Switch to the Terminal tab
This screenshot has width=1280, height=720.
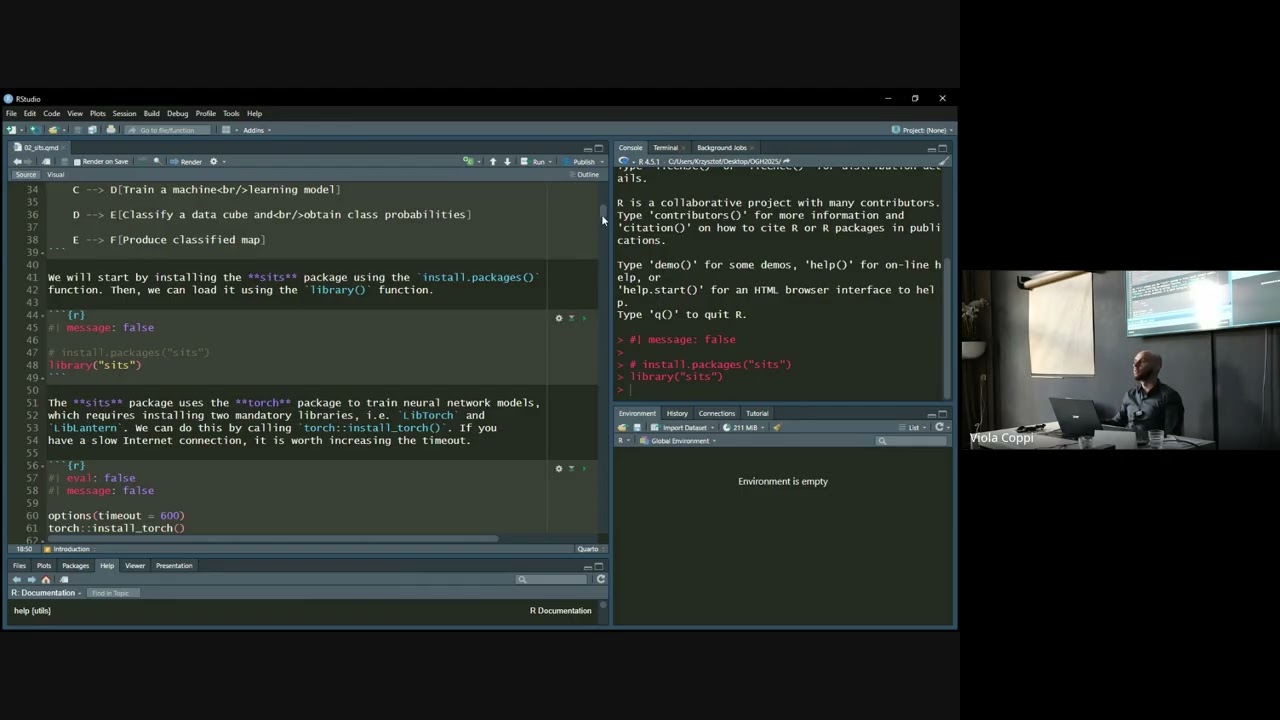pyautogui.click(x=665, y=148)
